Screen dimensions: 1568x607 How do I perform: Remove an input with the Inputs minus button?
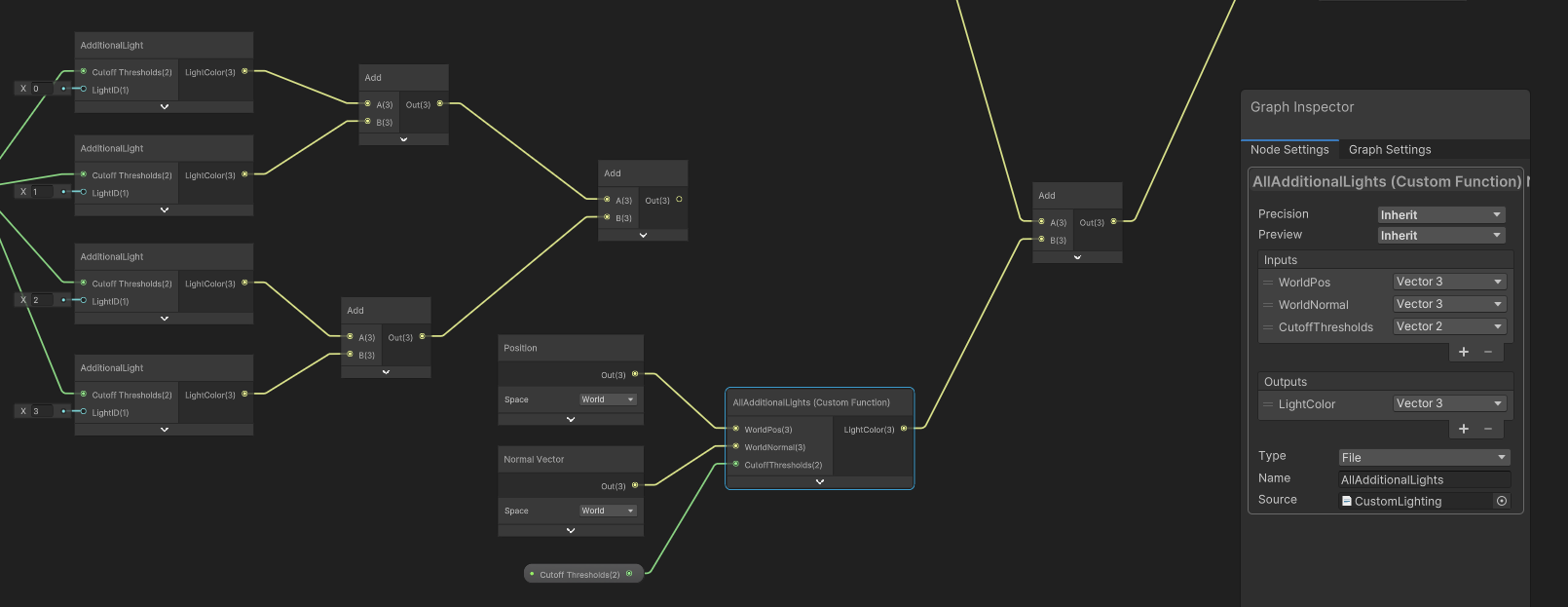1488,352
